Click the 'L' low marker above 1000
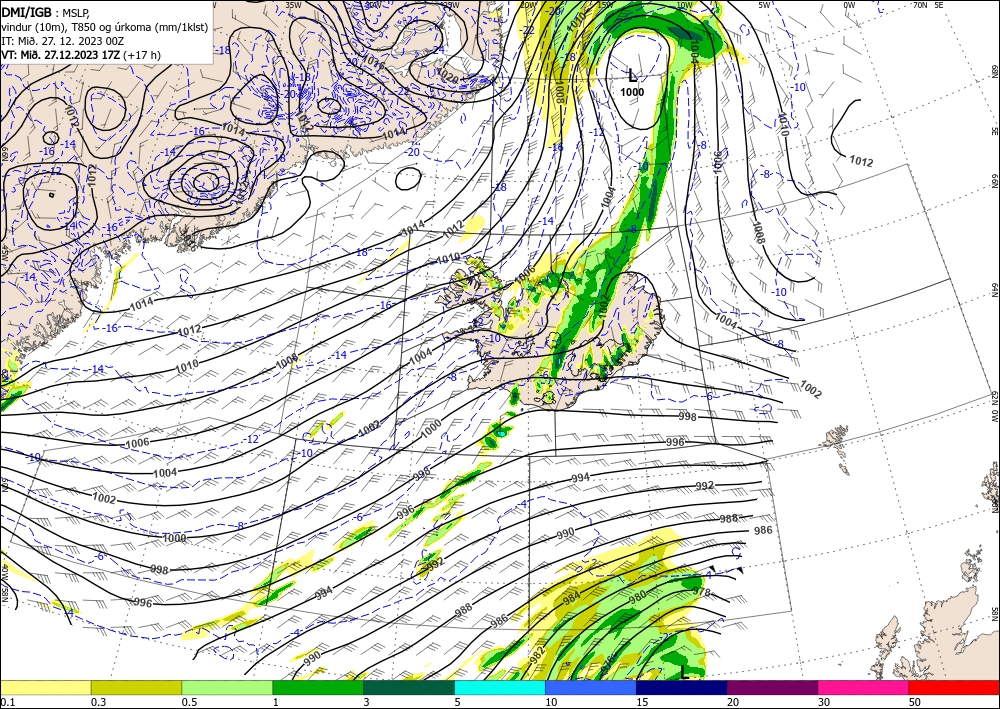This screenshot has width=1000, height=709. [x=632, y=77]
